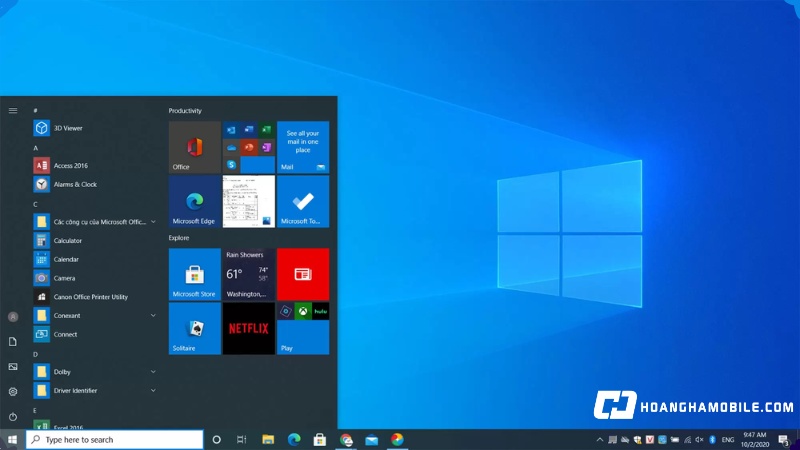Open the Netflix tile
The image size is (800, 450).
click(x=248, y=329)
